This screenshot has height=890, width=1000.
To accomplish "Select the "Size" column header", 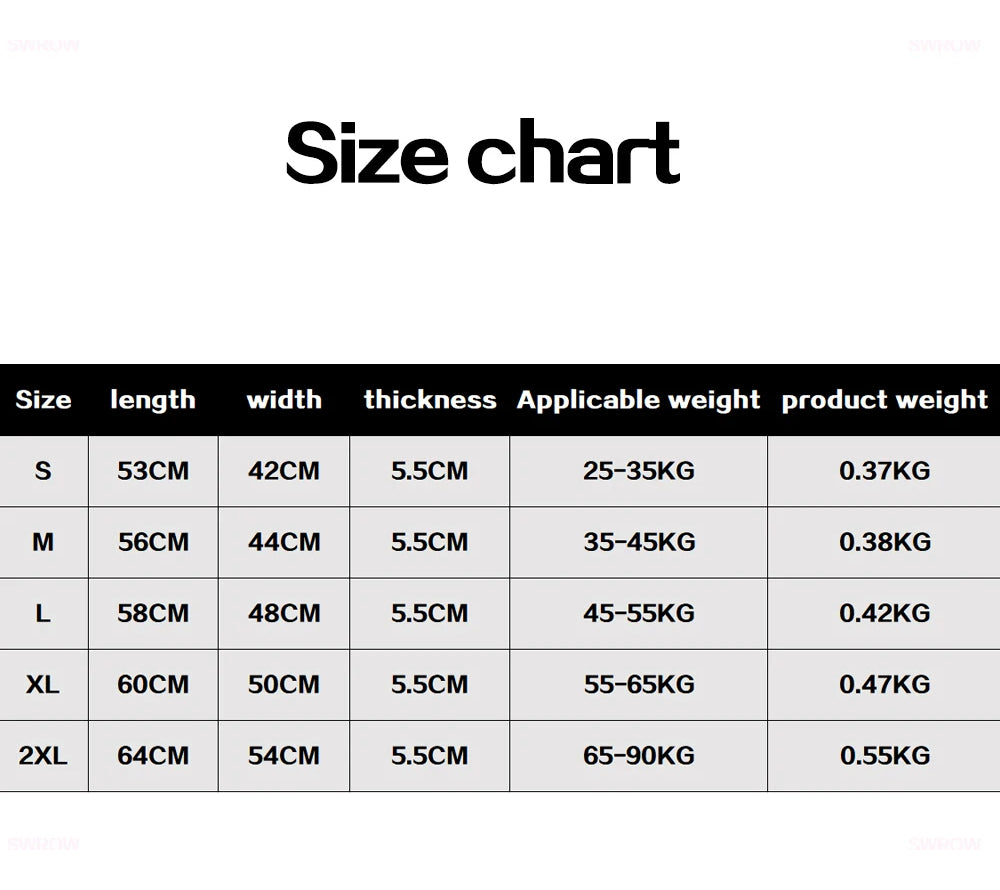I will tap(43, 400).
